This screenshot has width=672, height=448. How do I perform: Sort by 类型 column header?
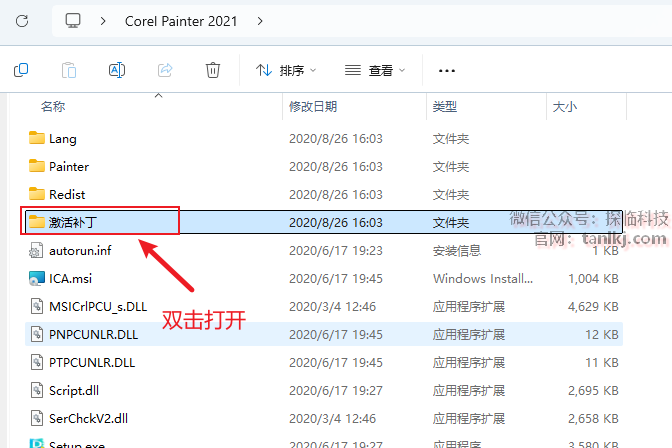tap(444, 106)
